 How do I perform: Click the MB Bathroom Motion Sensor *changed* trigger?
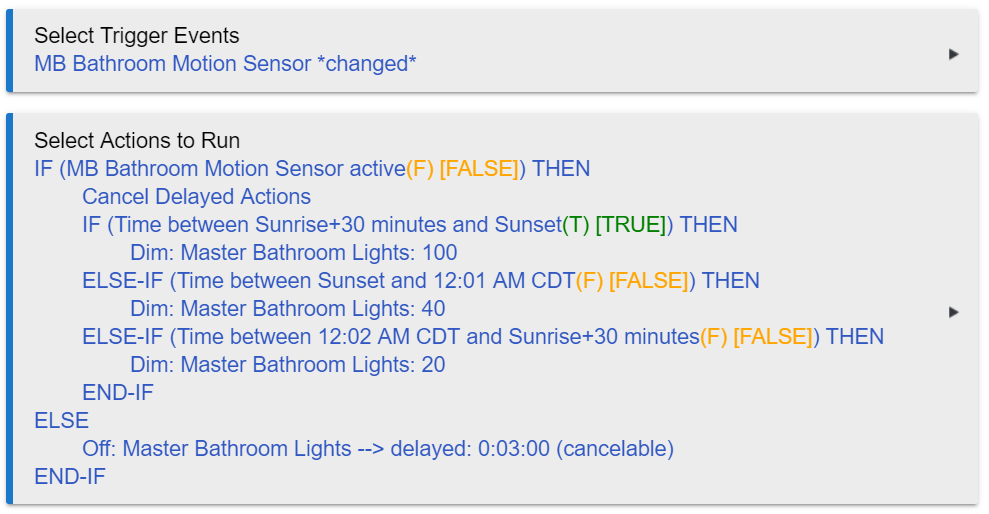(225, 64)
